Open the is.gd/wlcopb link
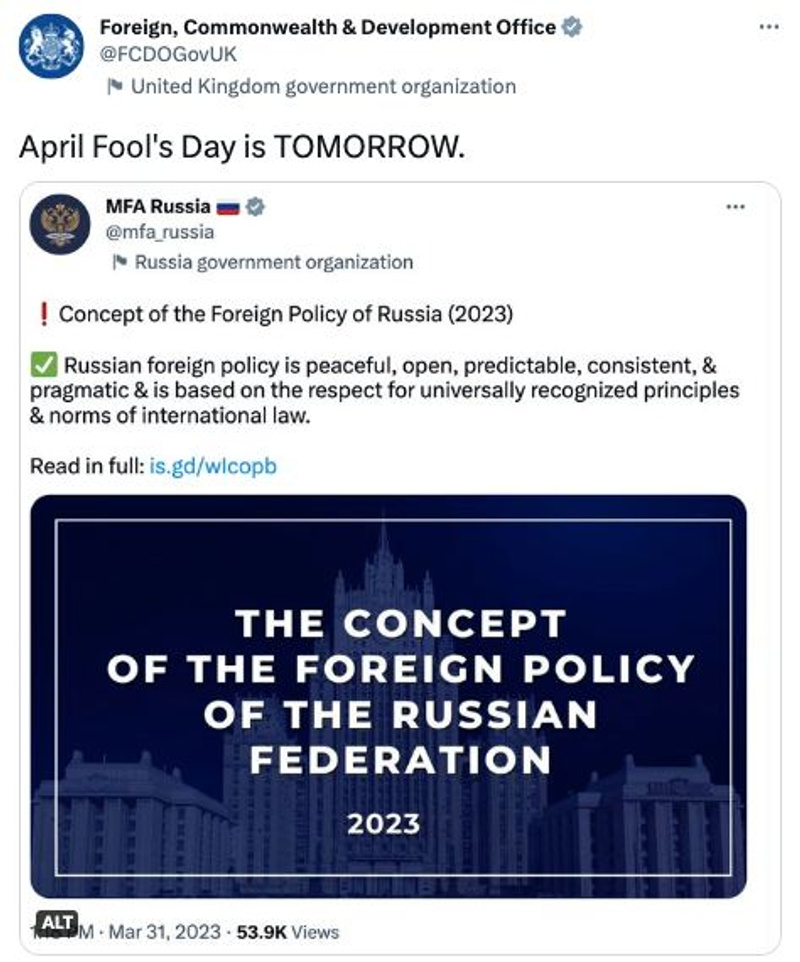The width and height of the screenshot is (800, 962). point(212,466)
